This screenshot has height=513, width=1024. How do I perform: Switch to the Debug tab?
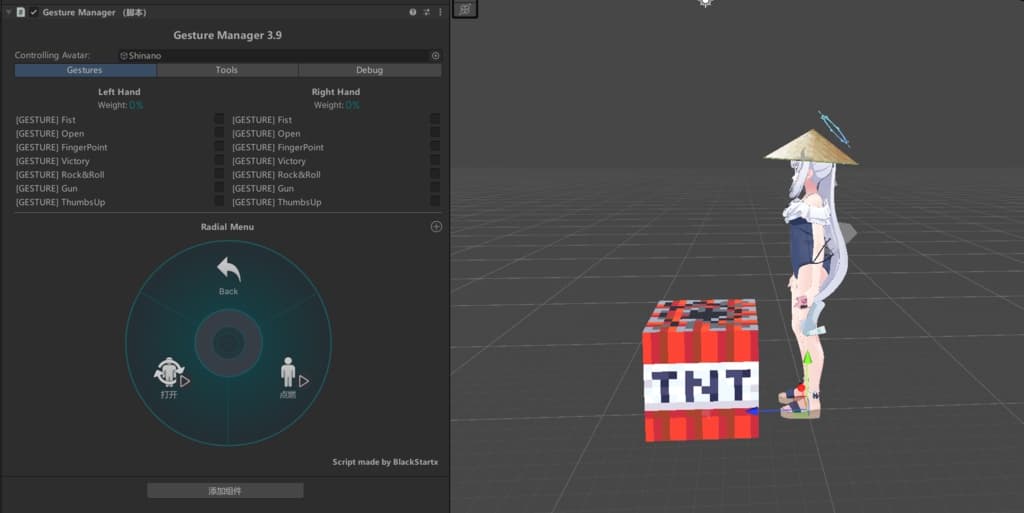pyautogui.click(x=369, y=70)
